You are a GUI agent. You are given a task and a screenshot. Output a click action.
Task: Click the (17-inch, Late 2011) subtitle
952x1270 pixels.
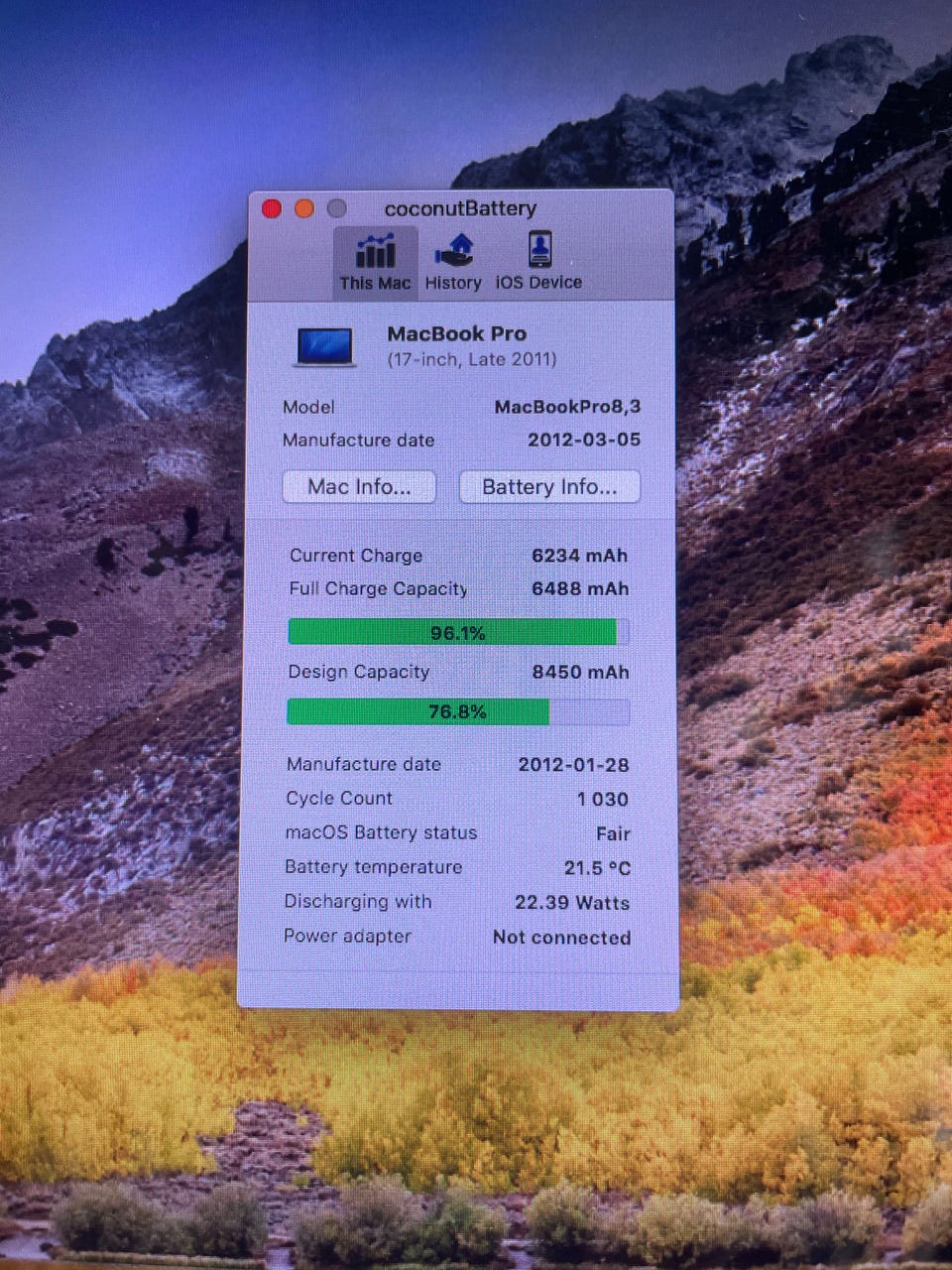pyautogui.click(x=472, y=359)
